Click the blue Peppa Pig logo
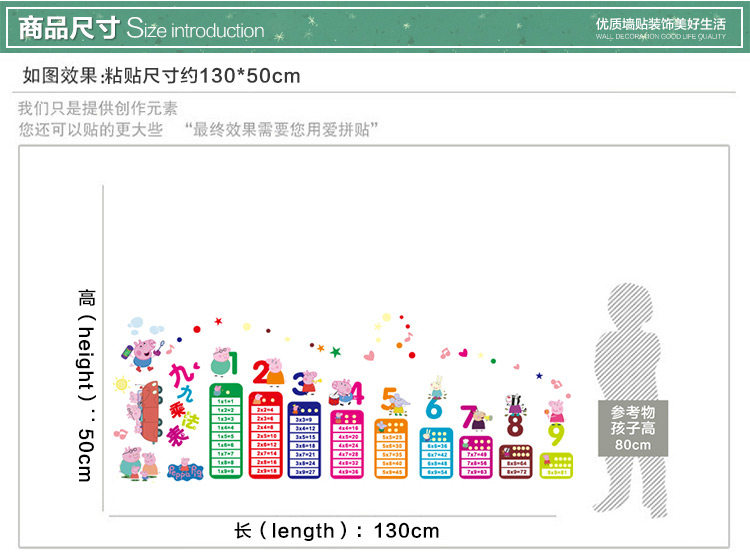750x559 pixels. click(186, 470)
